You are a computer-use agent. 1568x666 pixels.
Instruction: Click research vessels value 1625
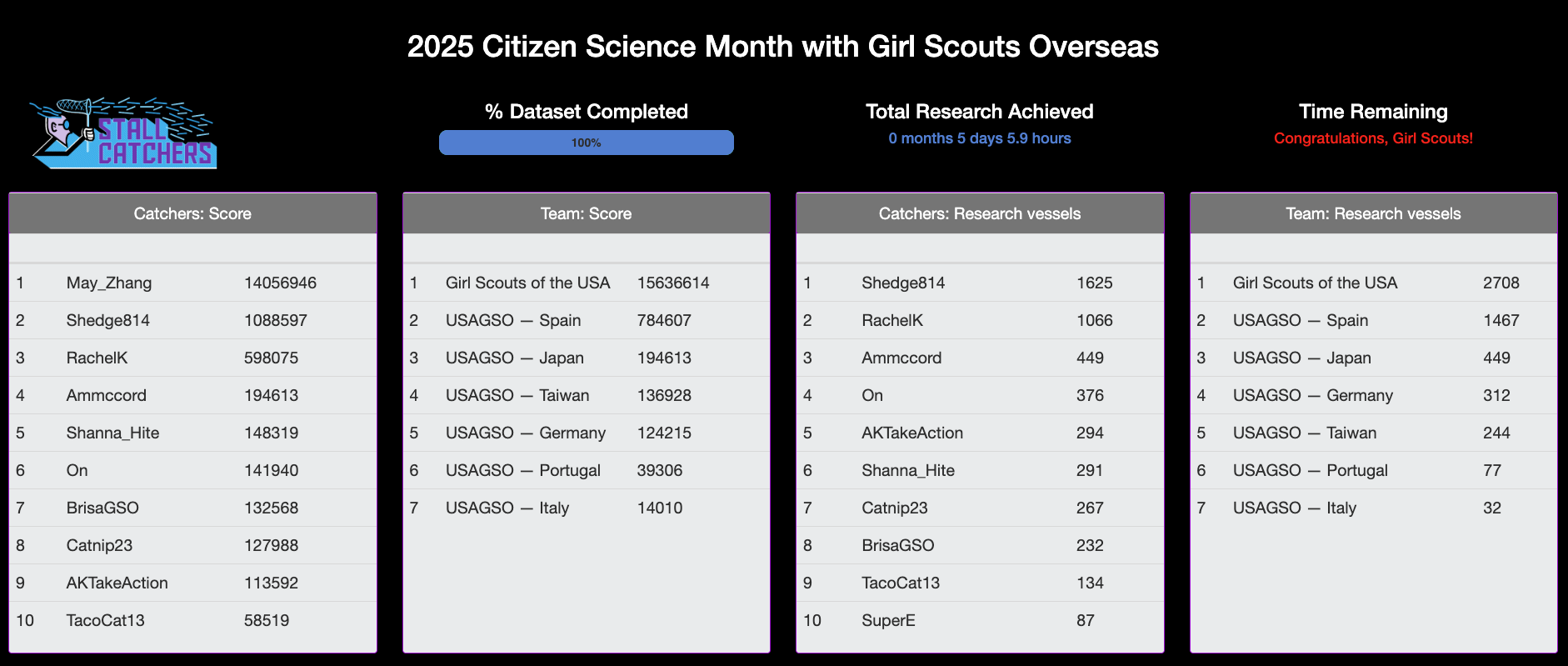click(1095, 283)
